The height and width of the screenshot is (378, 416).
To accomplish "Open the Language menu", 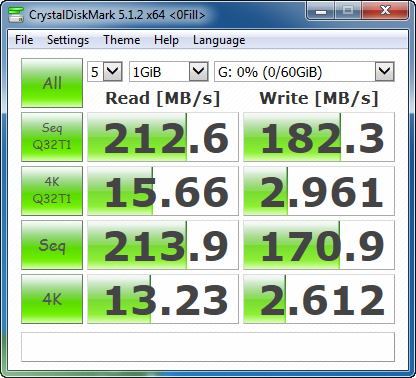I will pyautogui.click(x=219, y=40).
